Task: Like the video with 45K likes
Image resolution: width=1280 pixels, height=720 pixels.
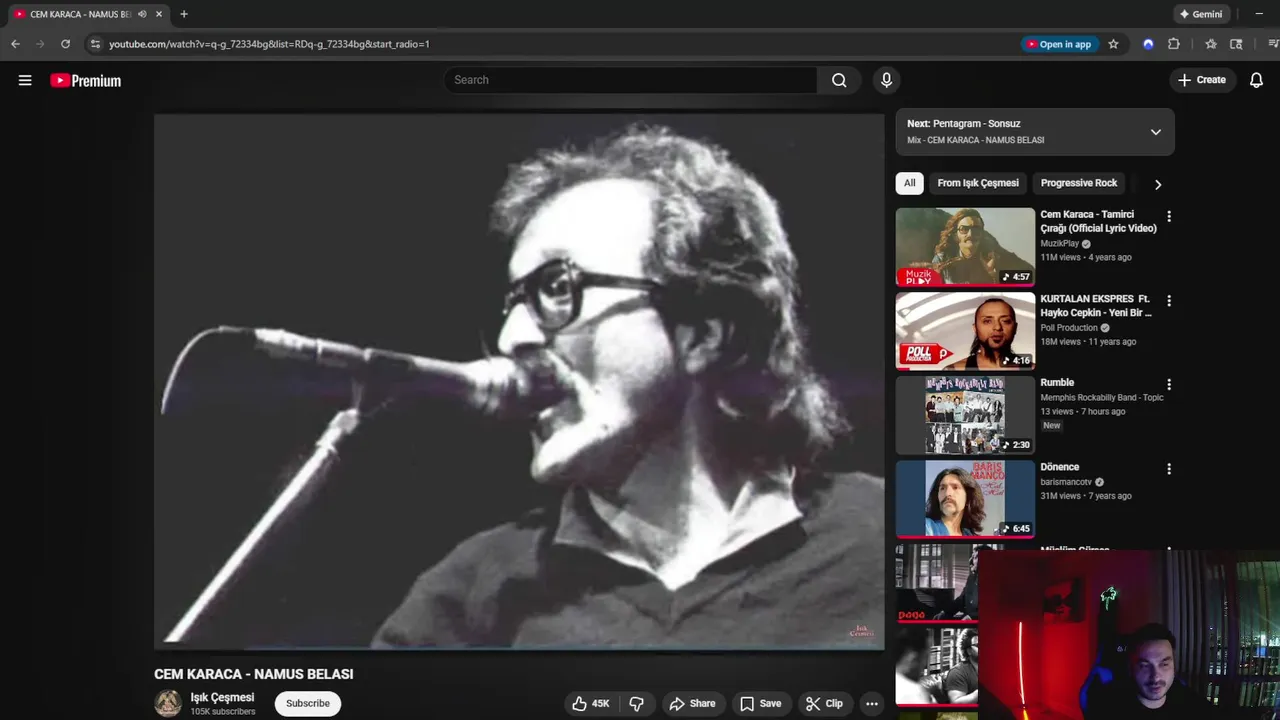Action: click(x=590, y=703)
